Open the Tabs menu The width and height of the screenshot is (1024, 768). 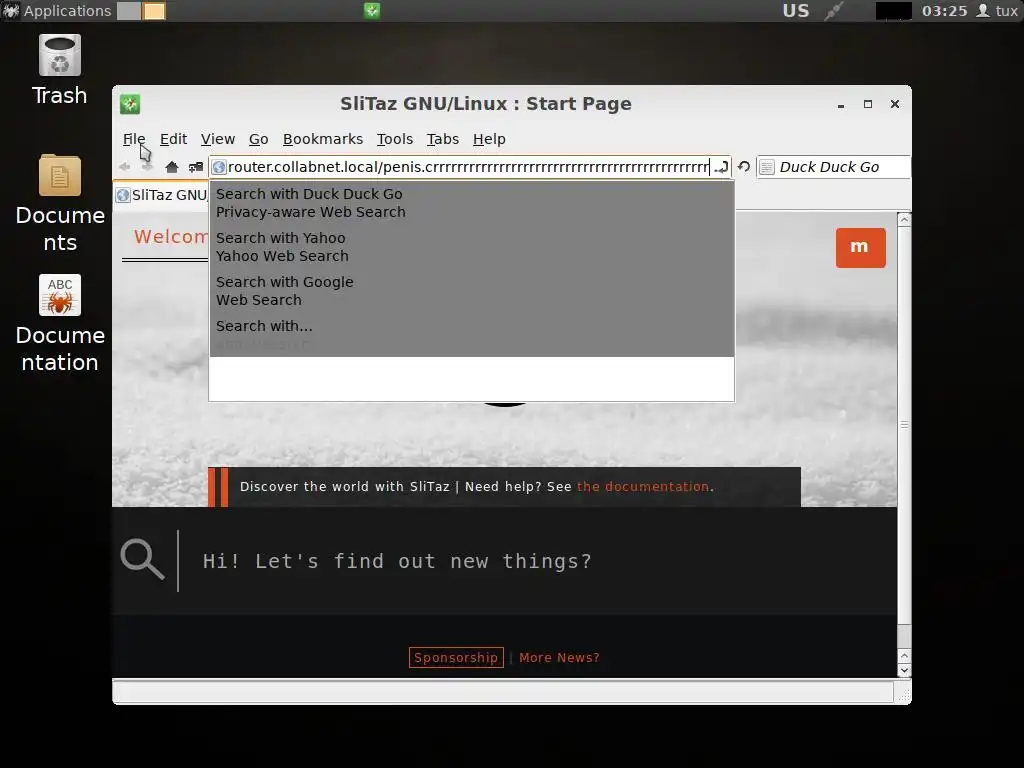pyautogui.click(x=443, y=139)
